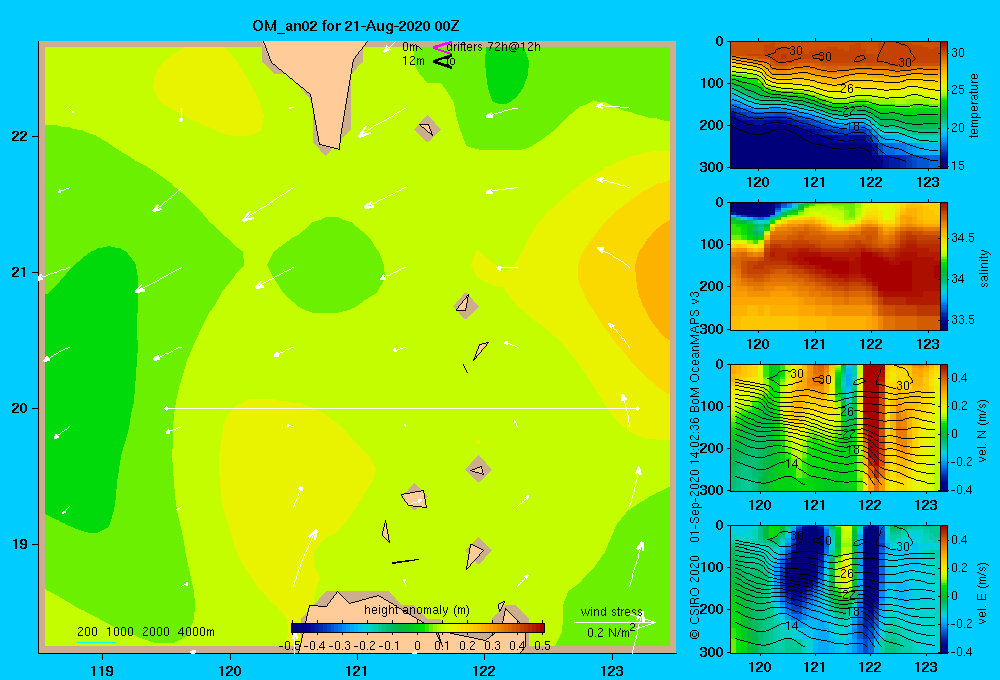
Task: Click the '200' depth label on vel. E section
Action: tap(712, 609)
